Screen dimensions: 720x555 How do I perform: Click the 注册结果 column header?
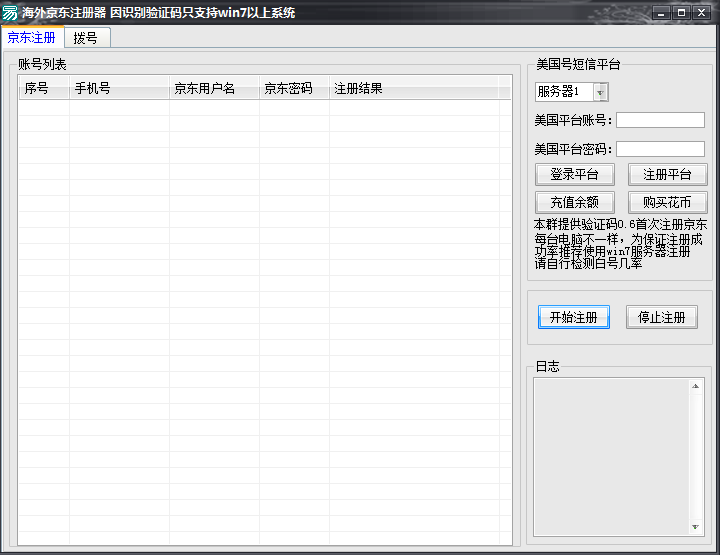coord(414,88)
